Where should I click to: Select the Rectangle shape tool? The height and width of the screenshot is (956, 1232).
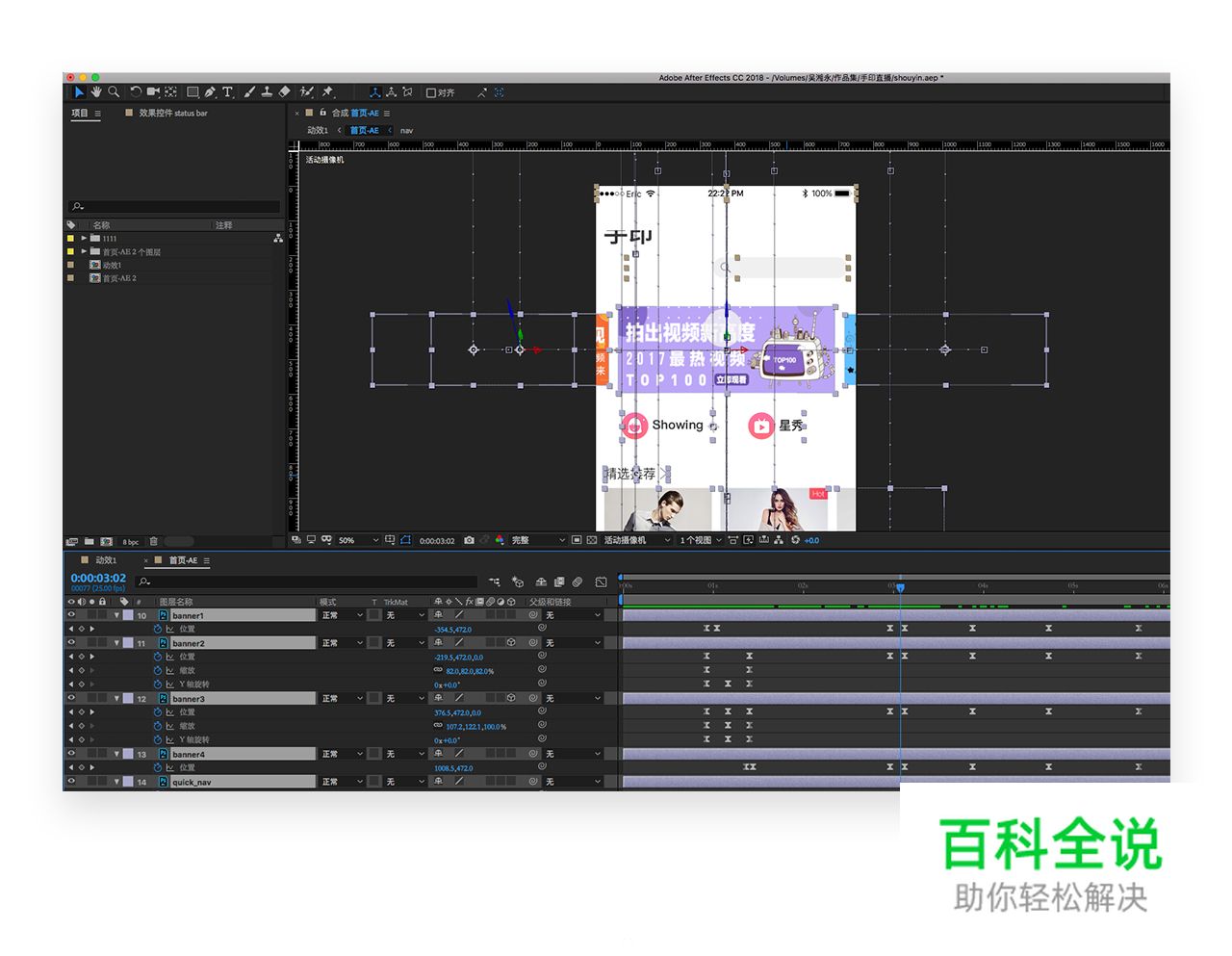point(192,91)
